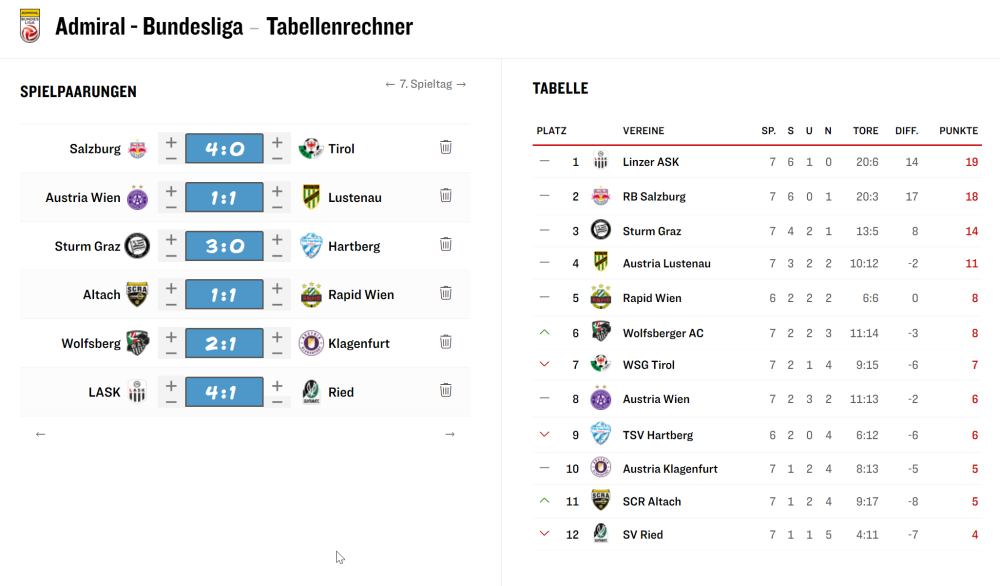This screenshot has width=1000, height=586.
Task: Click trash icon for Austria Wien – Lustenau
Action: (446, 196)
